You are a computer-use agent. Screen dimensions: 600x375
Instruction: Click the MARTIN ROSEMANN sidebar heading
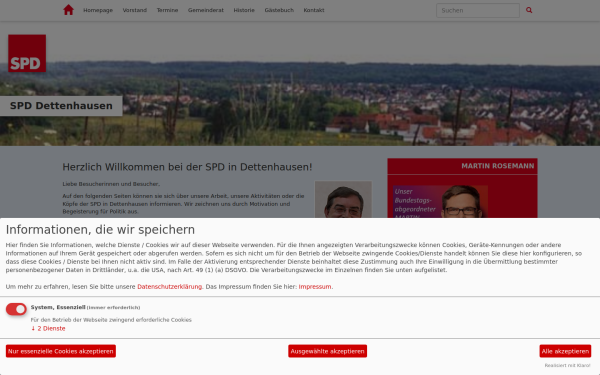[x=497, y=166]
